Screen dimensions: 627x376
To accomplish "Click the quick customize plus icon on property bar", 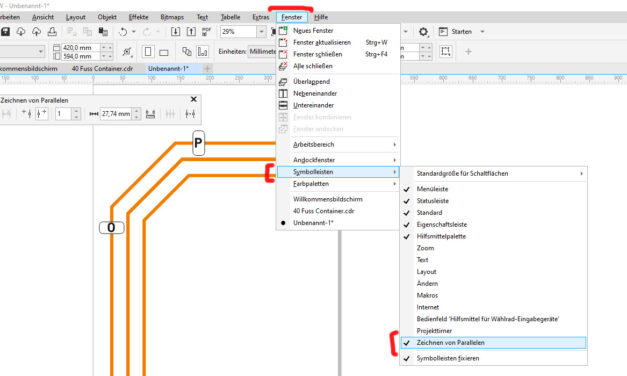I will coord(468,51).
